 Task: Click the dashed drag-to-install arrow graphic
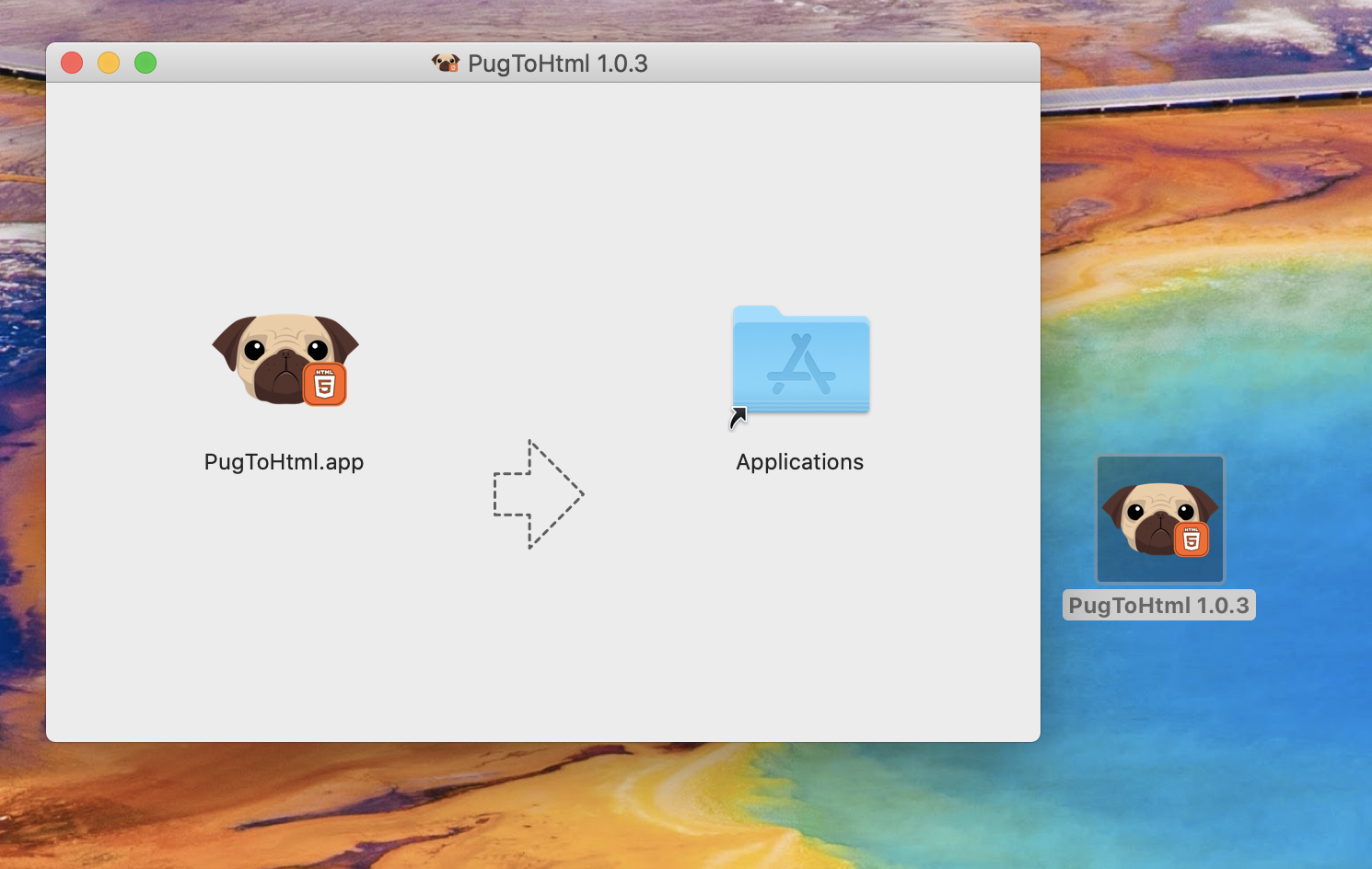(x=539, y=494)
